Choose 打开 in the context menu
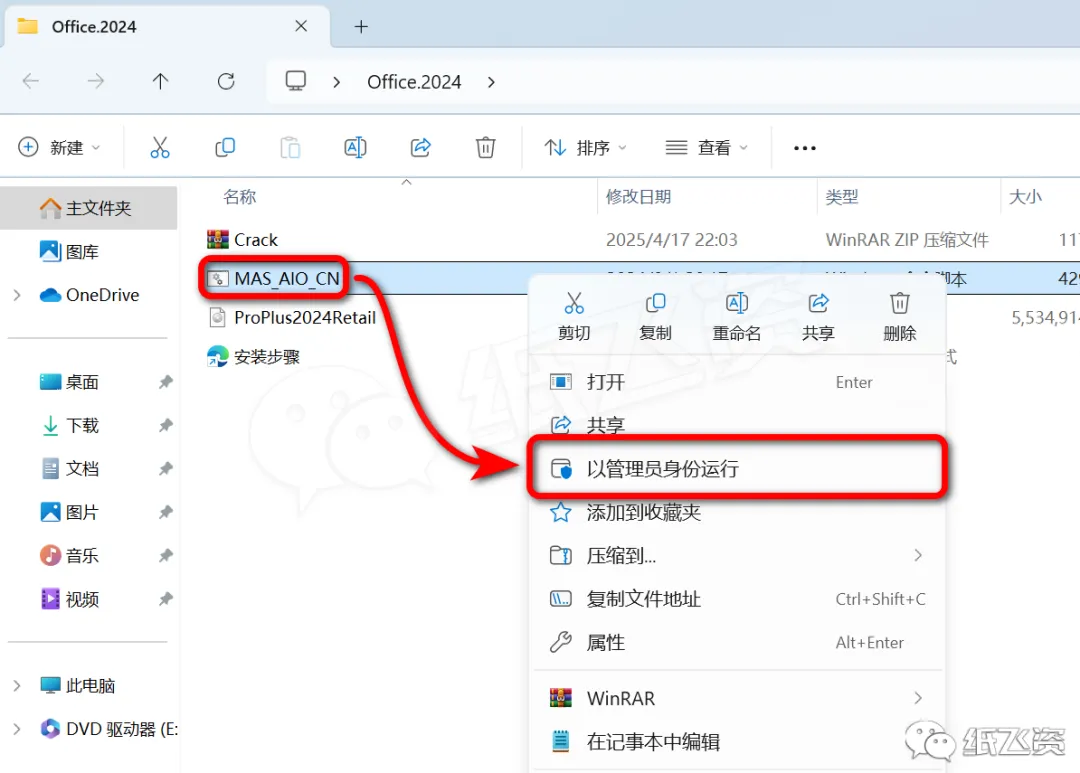This screenshot has height=773, width=1080. (x=738, y=382)
